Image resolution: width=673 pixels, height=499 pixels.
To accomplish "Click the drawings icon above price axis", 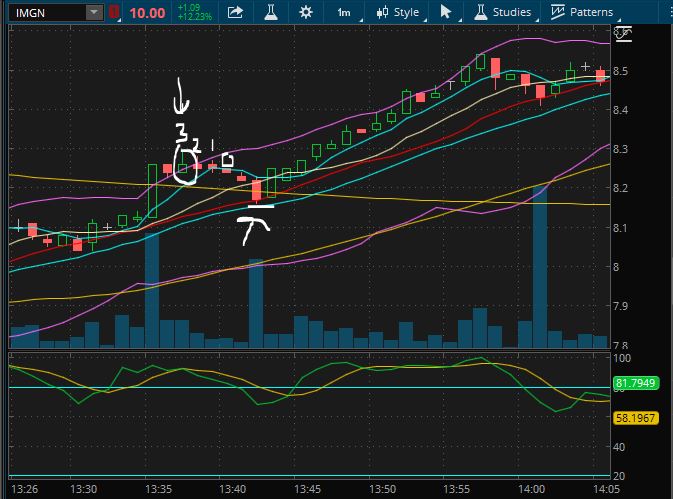I will (623, 34).
